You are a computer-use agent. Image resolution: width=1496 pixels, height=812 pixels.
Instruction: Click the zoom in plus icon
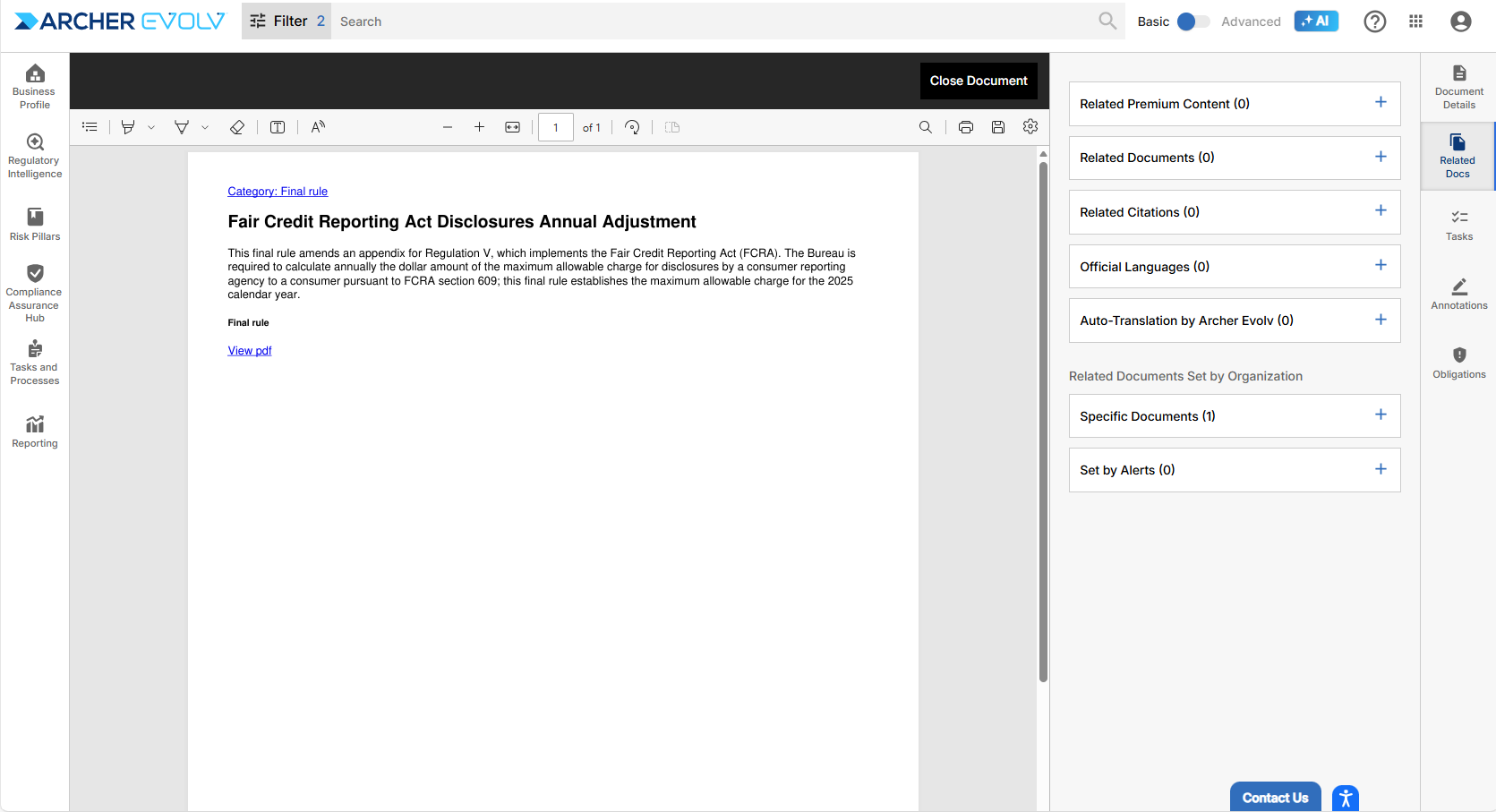(x=480, y=127)
